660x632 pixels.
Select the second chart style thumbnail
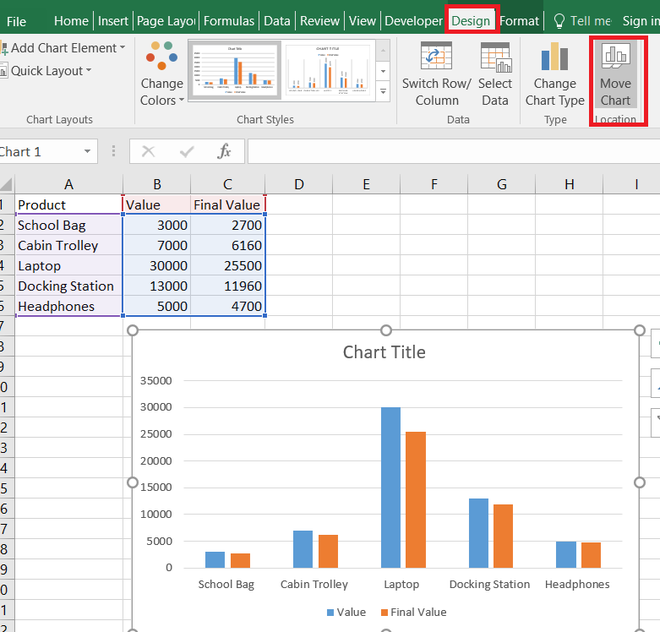pos(328,70)
